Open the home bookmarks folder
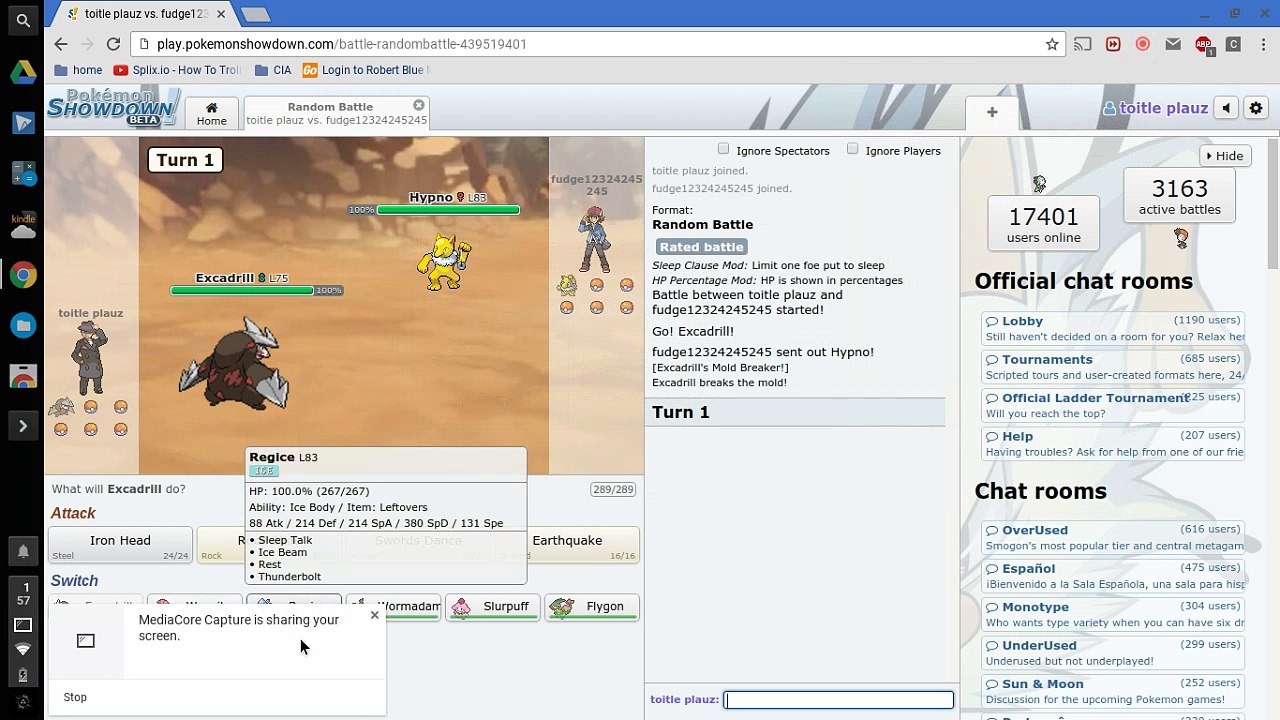This screenshot has height=720, width=1280. [x=78, y=70]
